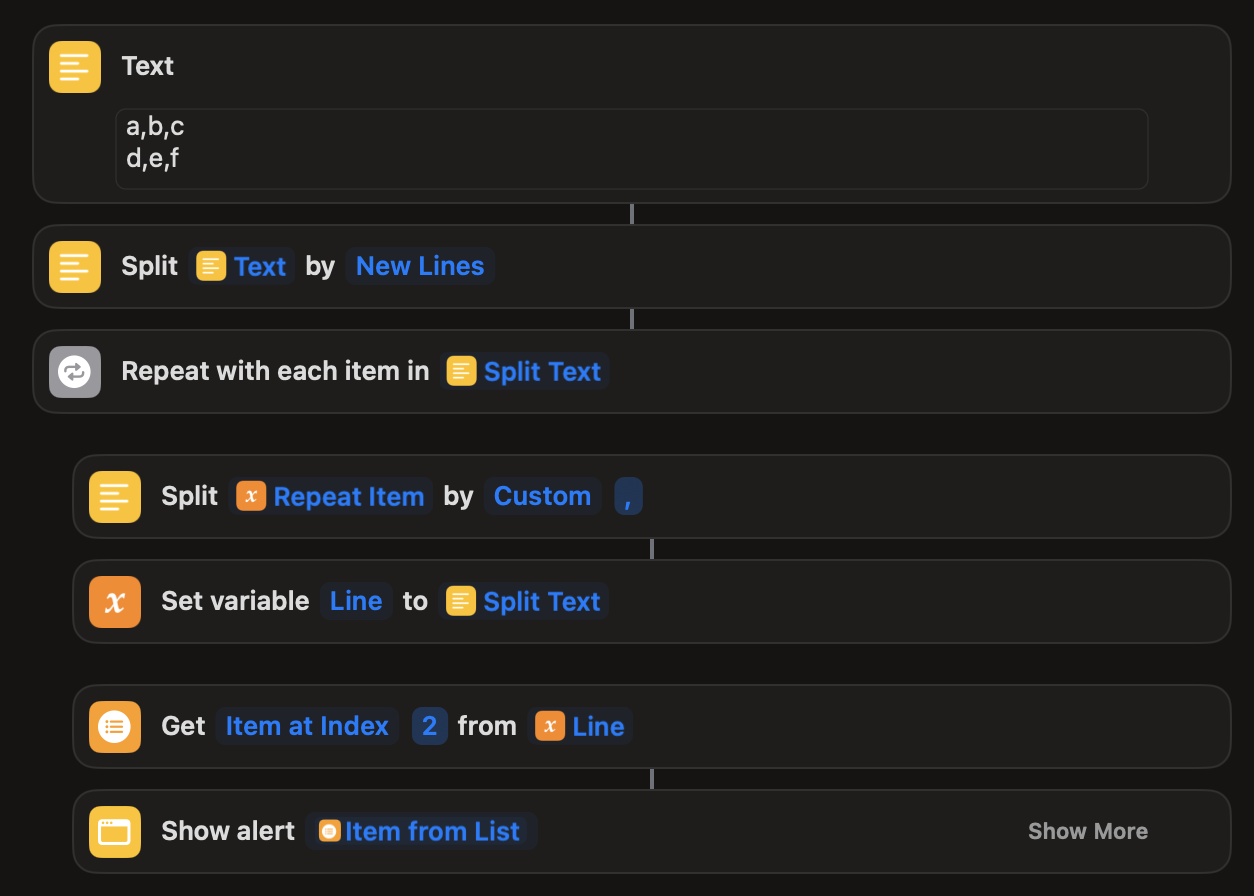Click the Split Repeat Item action icon
Screen dimensions: 1254x896
point(115,497)
